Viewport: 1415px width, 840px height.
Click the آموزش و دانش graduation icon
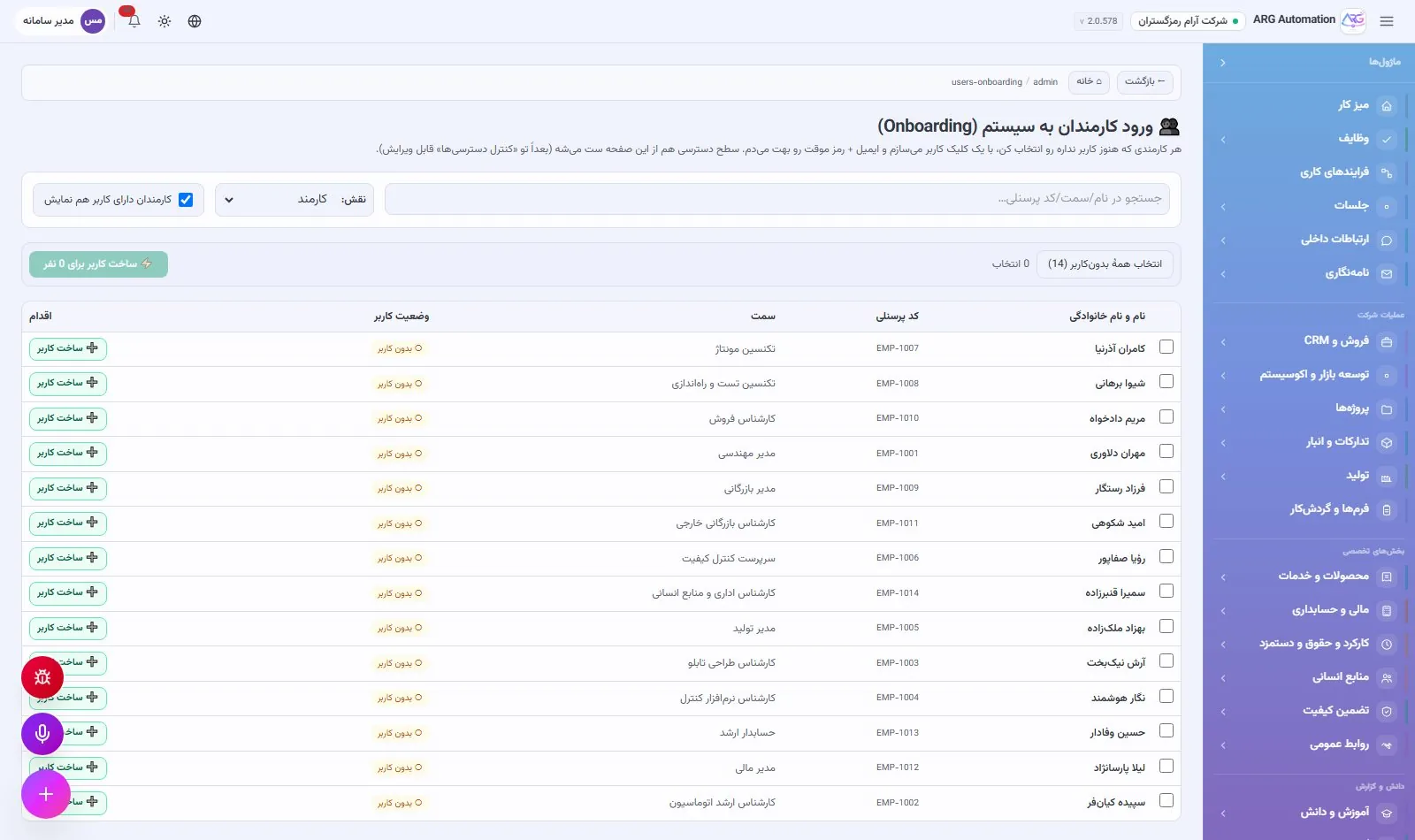(1387, 813)
